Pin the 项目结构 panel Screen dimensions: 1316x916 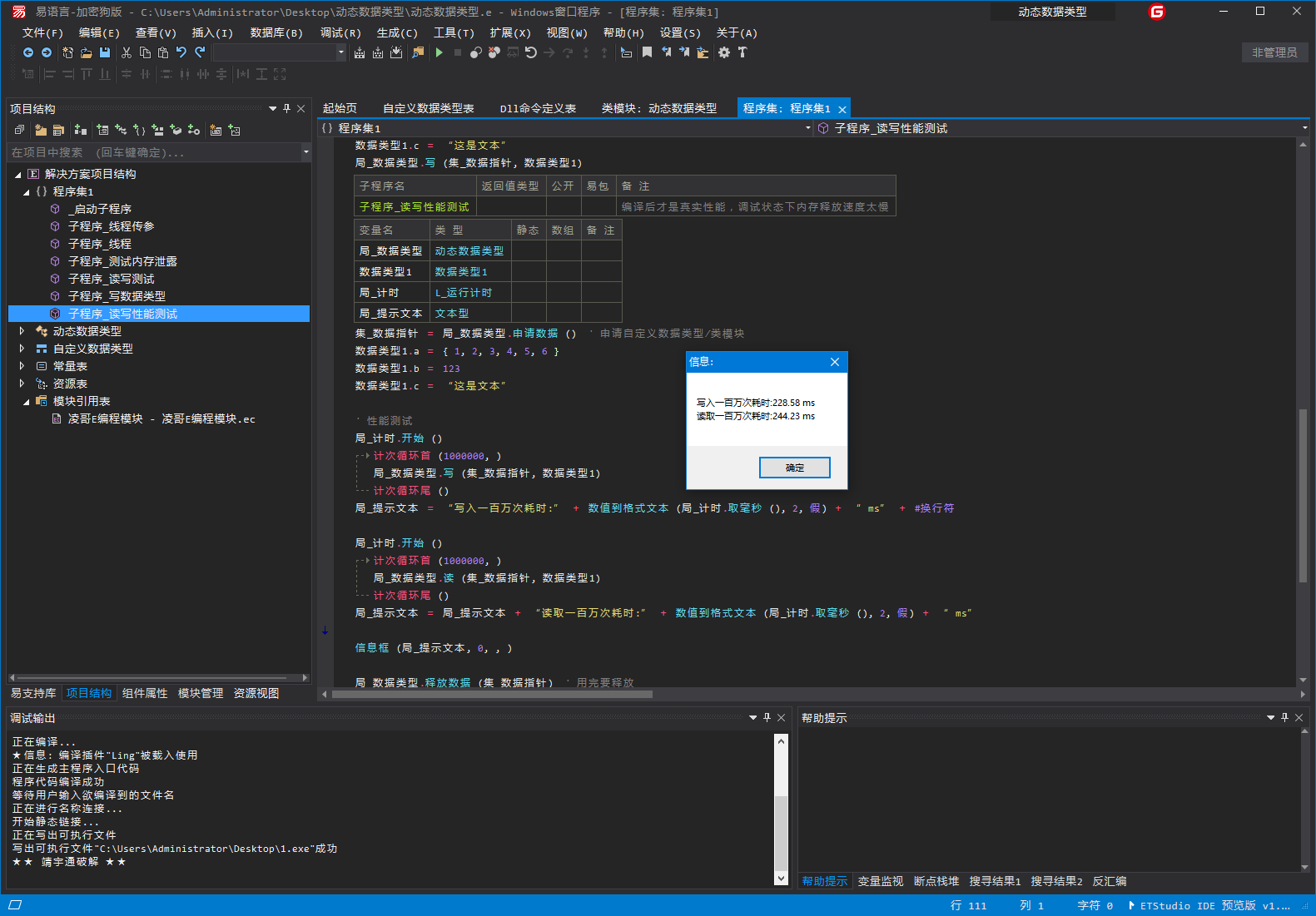(287, 109)
